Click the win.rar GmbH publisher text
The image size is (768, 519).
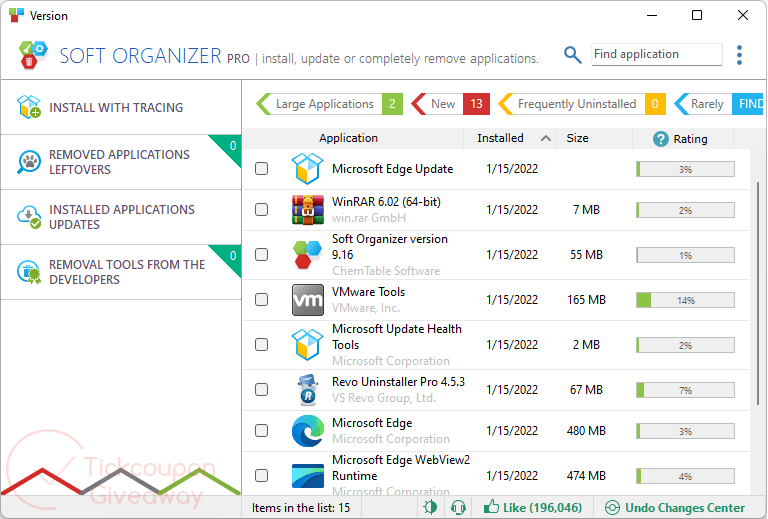pos(369,218)
